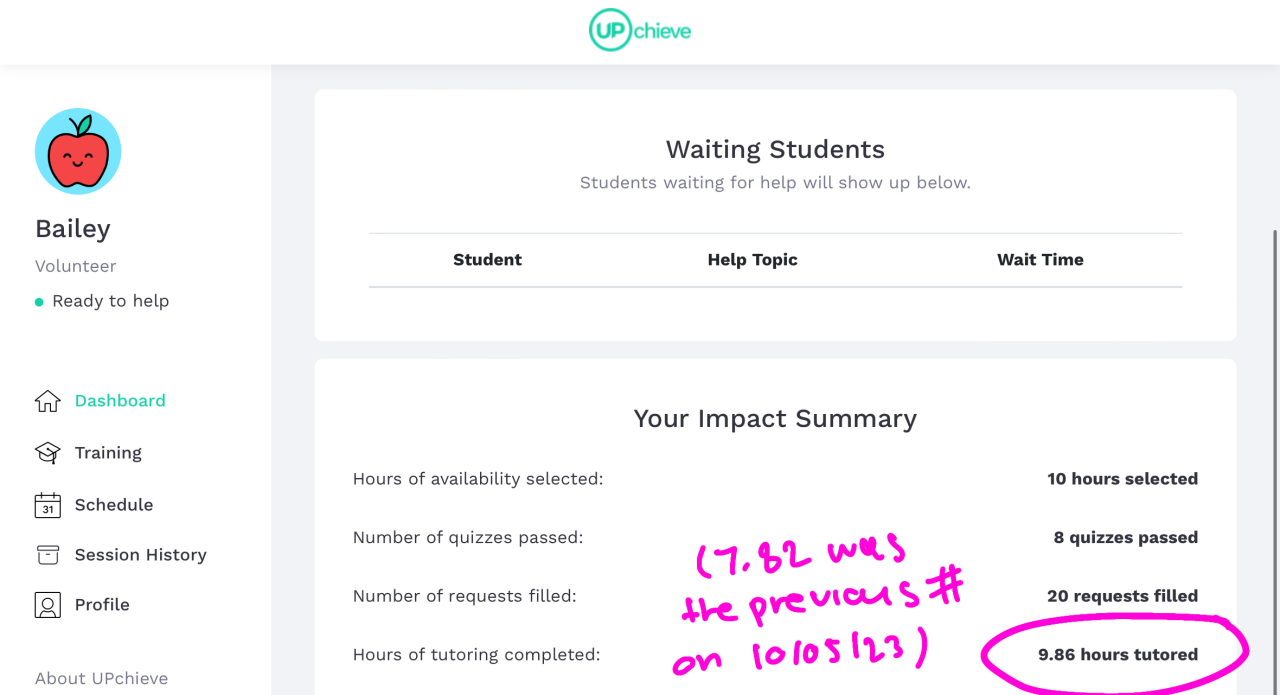Click the UPchieve logo in header
The width and height of the screenshot is (1280, 695).
coord(640,31)
